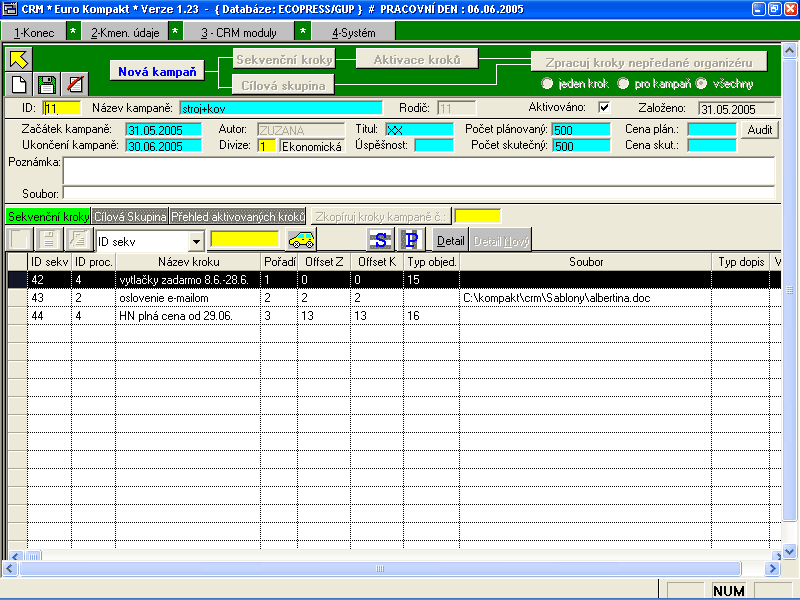Open the '2-Kmen. údaje' menu
The height and width of the screenshot is (600, 800).
124,32
